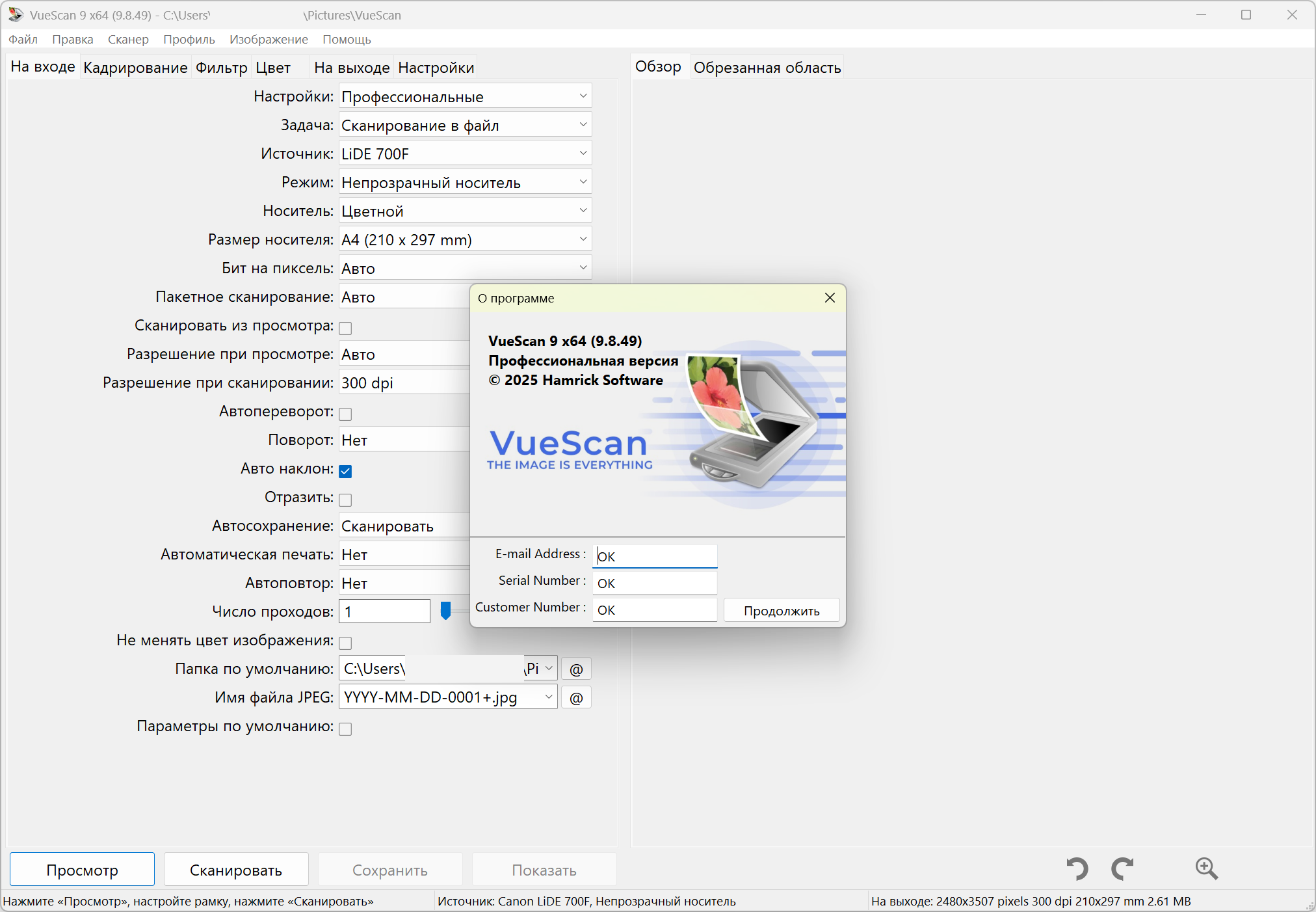Image resolution: width=1316 pixels, height=912 pixels.
Task: Disable the Авто наклон checkbox
Action: pyautogui.click(x=346, y=471)
